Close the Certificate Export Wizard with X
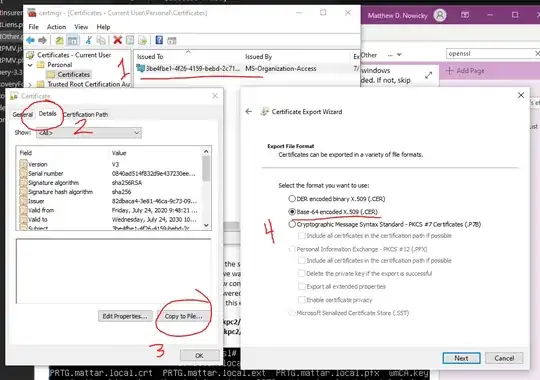Viewport: 540px width, 380px height. [x=521, y=95]
